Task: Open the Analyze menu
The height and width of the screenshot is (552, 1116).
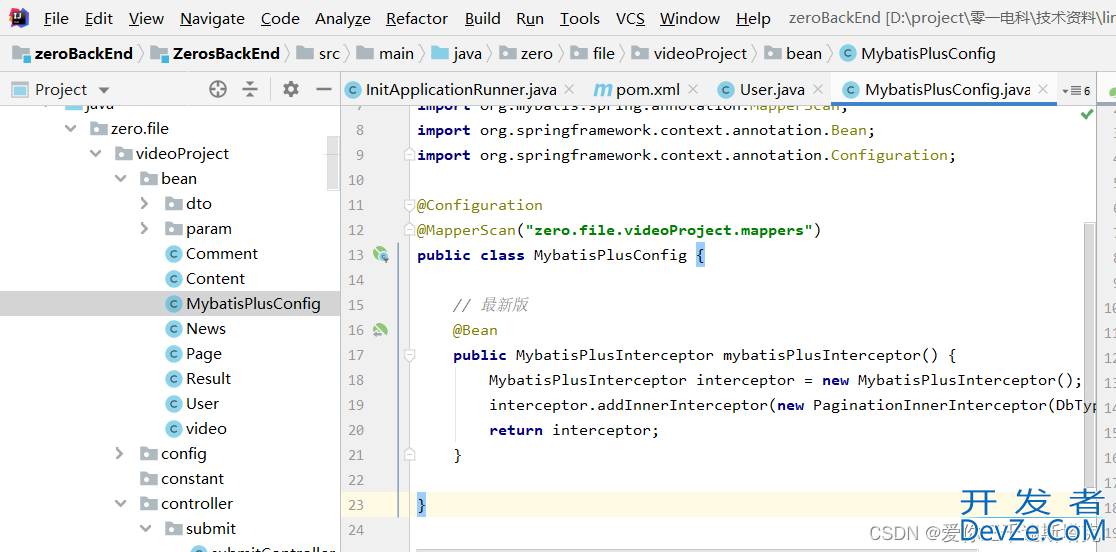Action: (x=342, y=18)
